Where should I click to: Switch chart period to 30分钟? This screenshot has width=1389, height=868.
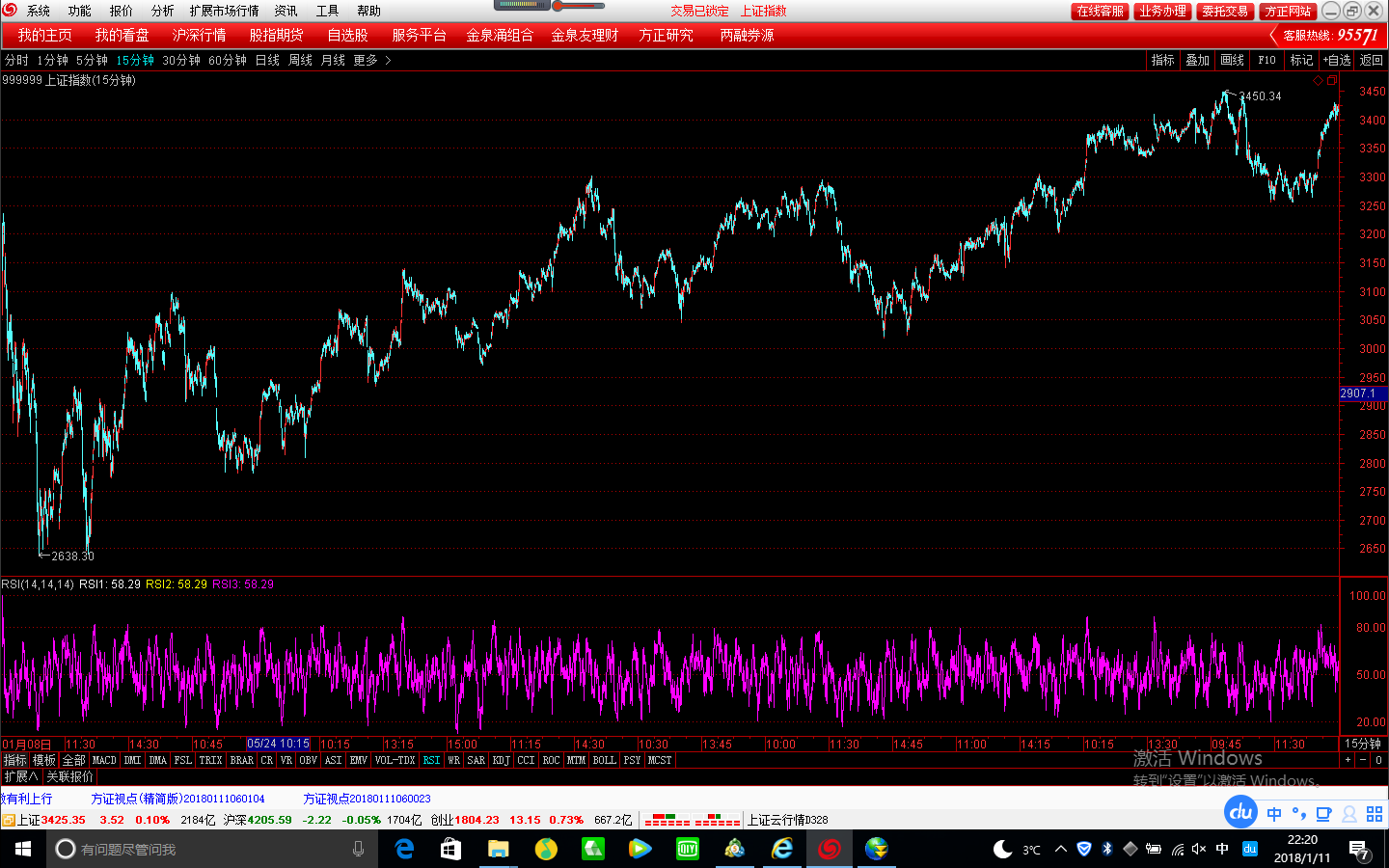181,60
